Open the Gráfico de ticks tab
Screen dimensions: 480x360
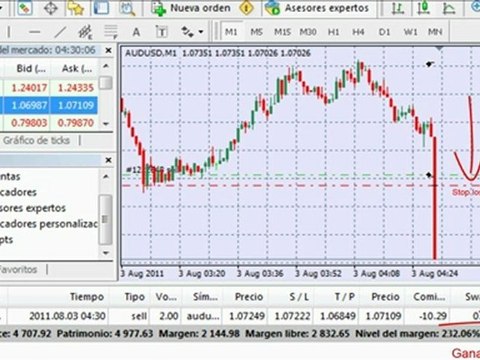point(36,141)
